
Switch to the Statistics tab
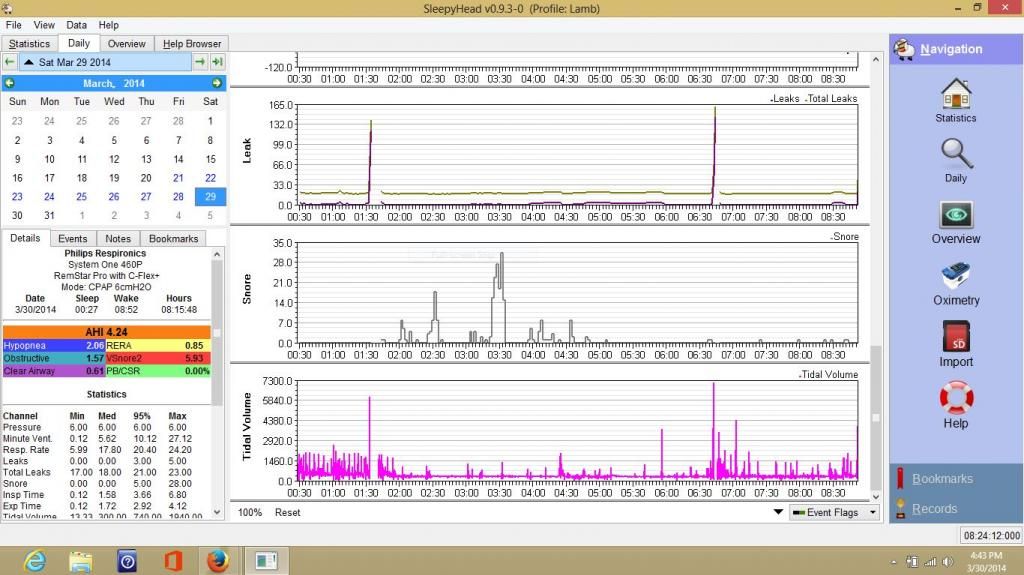[29, 44]
